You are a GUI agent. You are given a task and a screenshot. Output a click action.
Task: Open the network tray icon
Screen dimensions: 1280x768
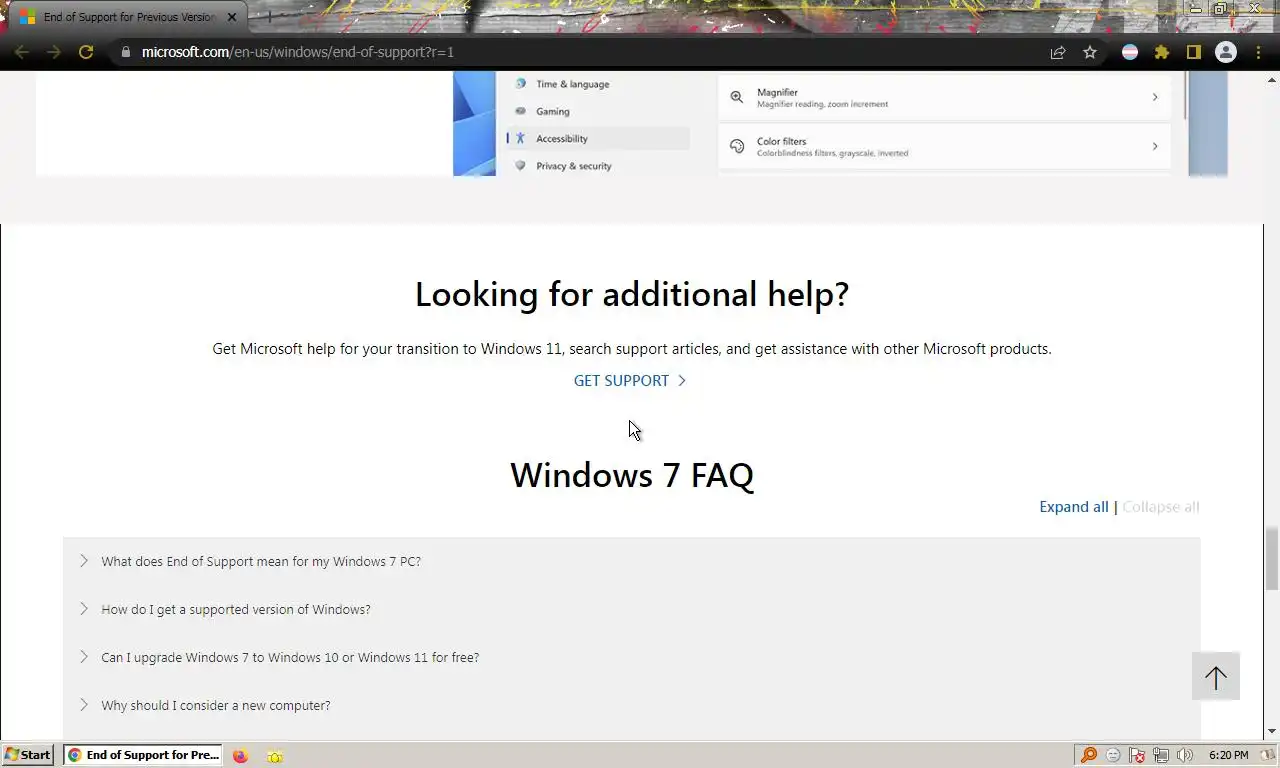point(1161,755)
